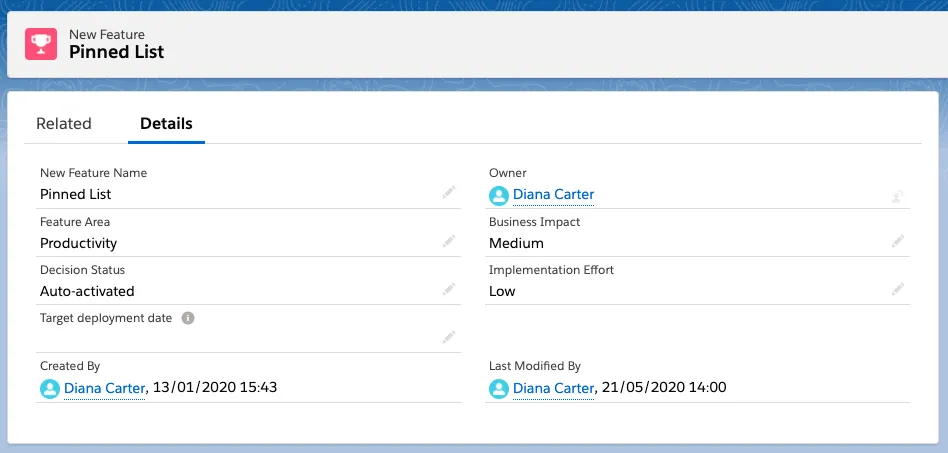Click the change Owner icon

tap(898, 196)
